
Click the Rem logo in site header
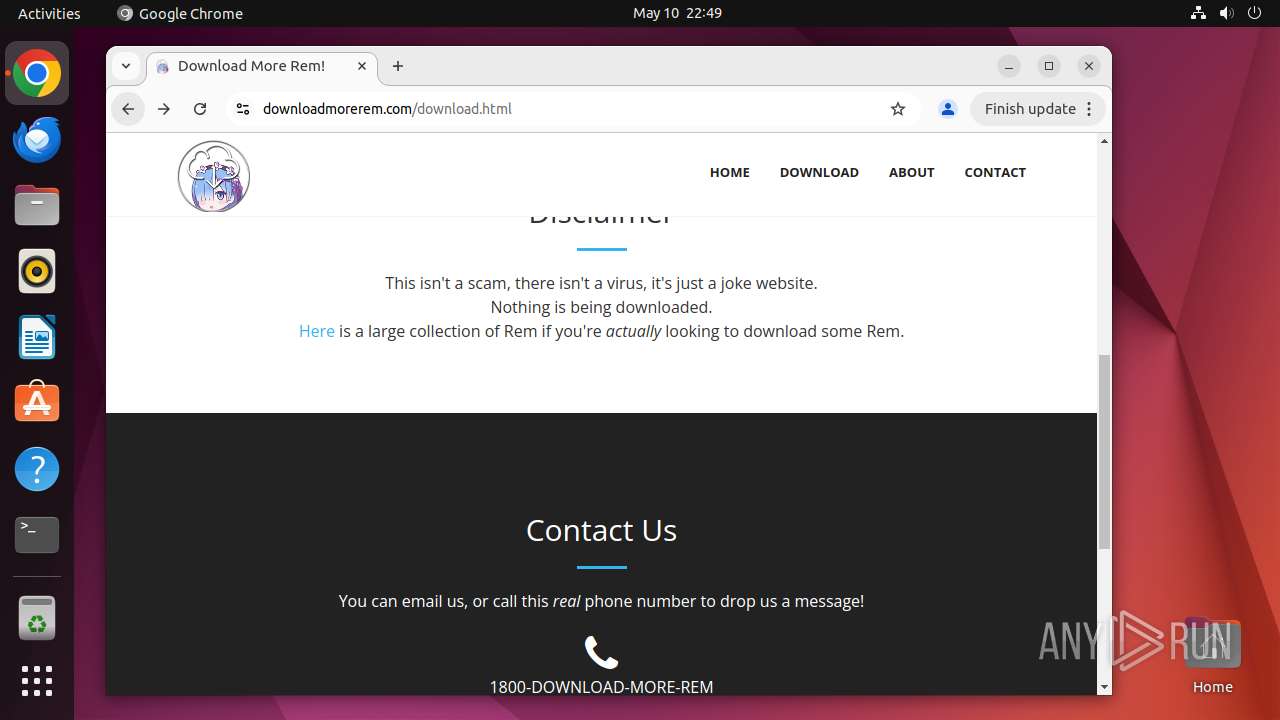pyautogui.click(x=214, y=176)
